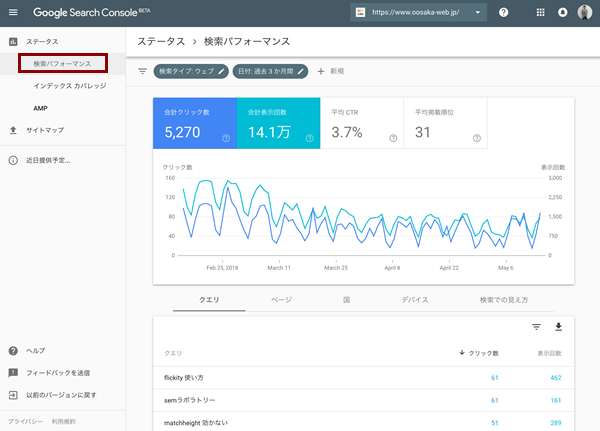Viewport: 600px width, 431px height.
Task: Click the サイトマップ upload icon
Action: click(13, 130)
